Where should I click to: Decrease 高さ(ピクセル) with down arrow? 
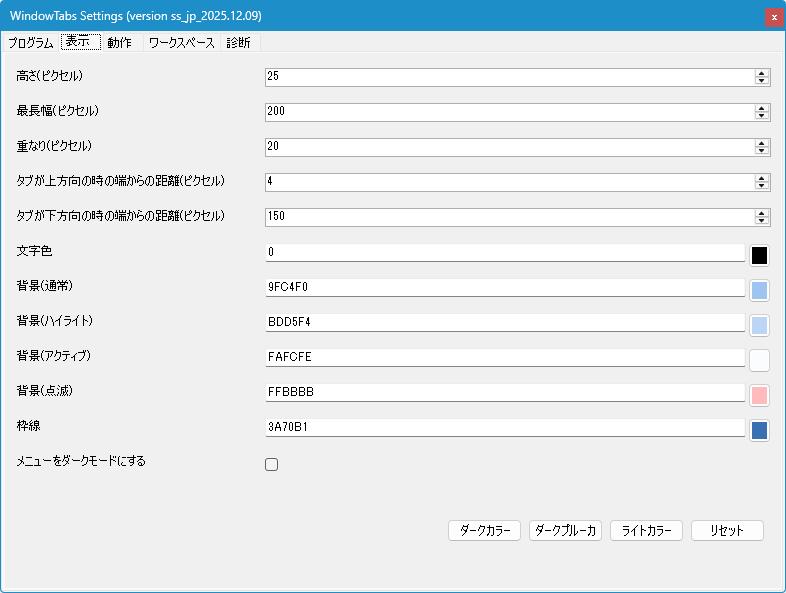coord(761,81)
